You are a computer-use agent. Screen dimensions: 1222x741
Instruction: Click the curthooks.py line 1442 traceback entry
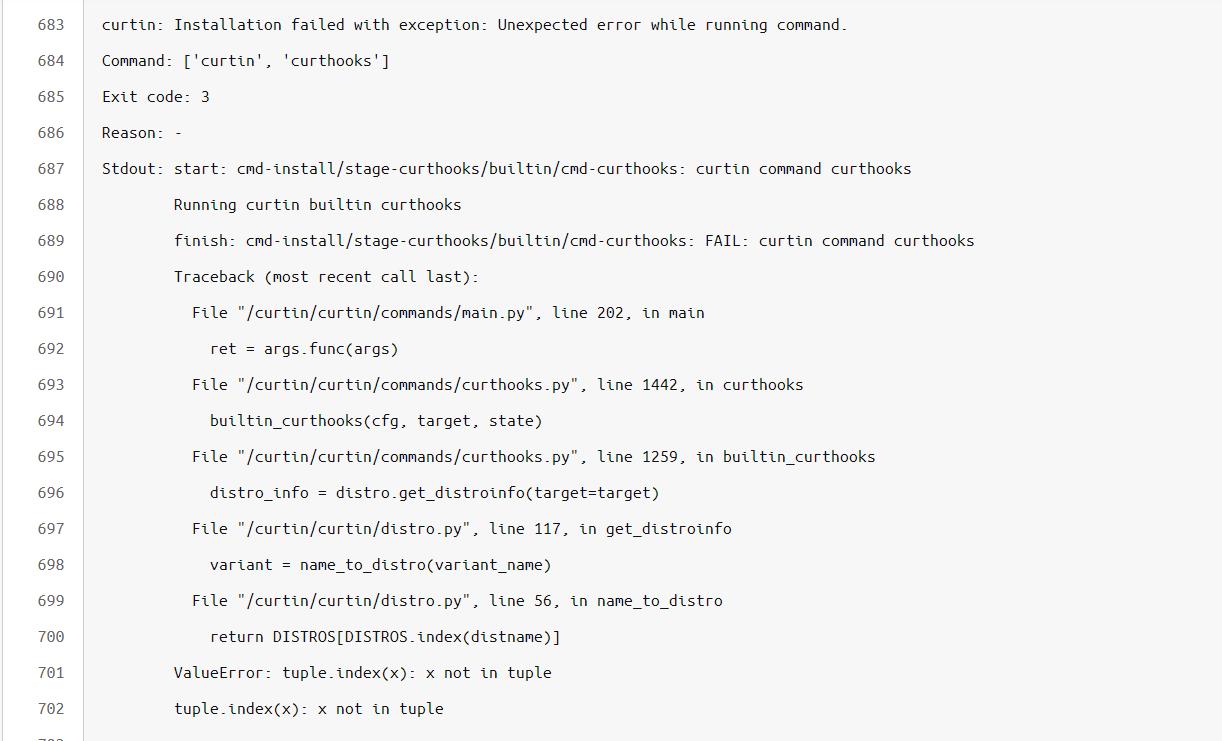pyautogui.click(x=497, y=385)
